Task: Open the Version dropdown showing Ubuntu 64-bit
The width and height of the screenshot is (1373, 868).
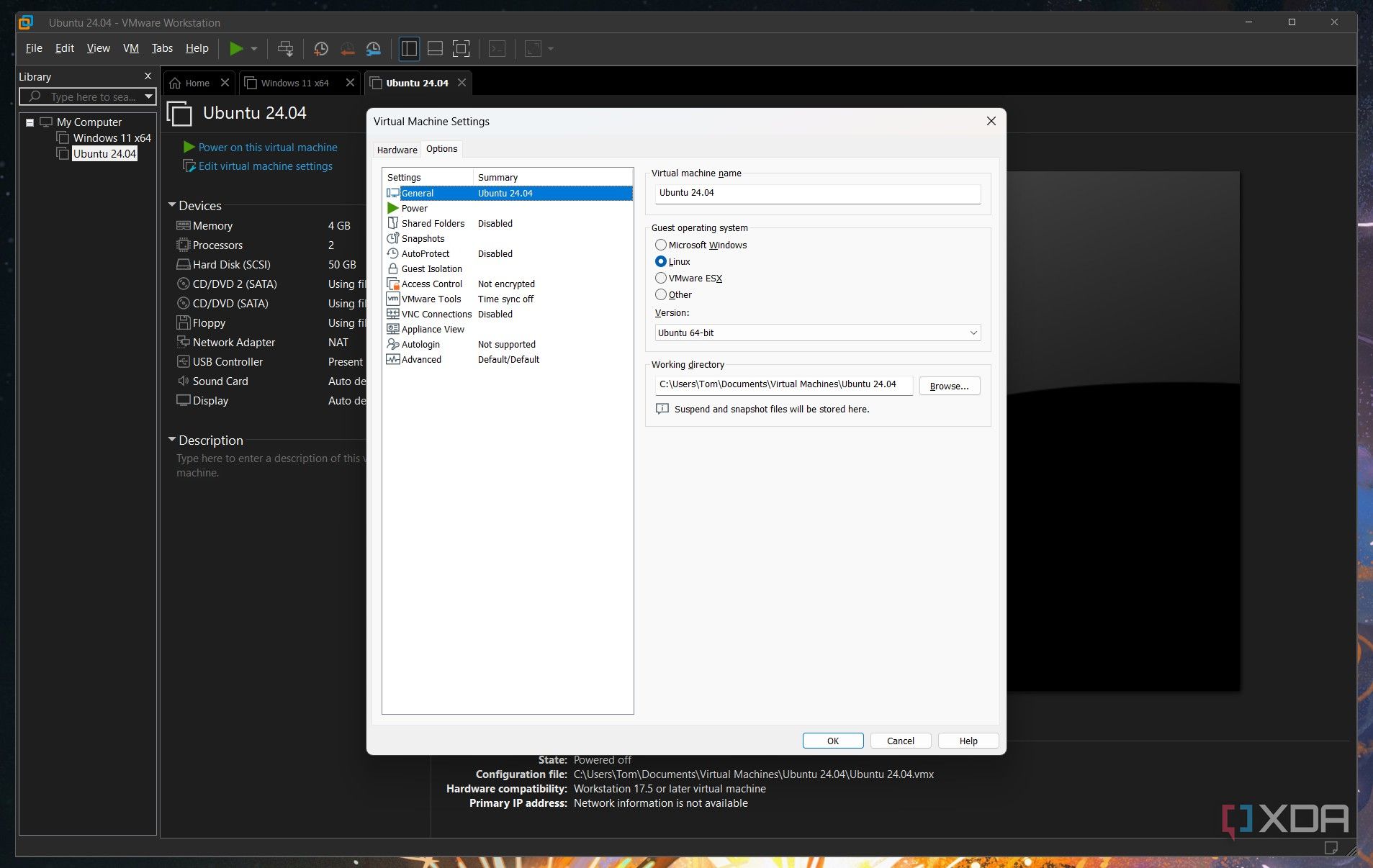Action: tap(818, 333)
